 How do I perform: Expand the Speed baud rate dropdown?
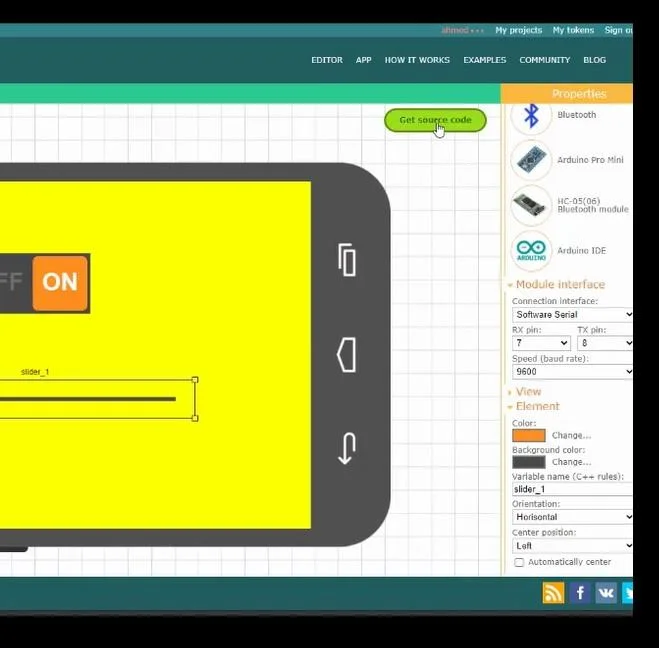pyautogui.click(x=572, y=372)
